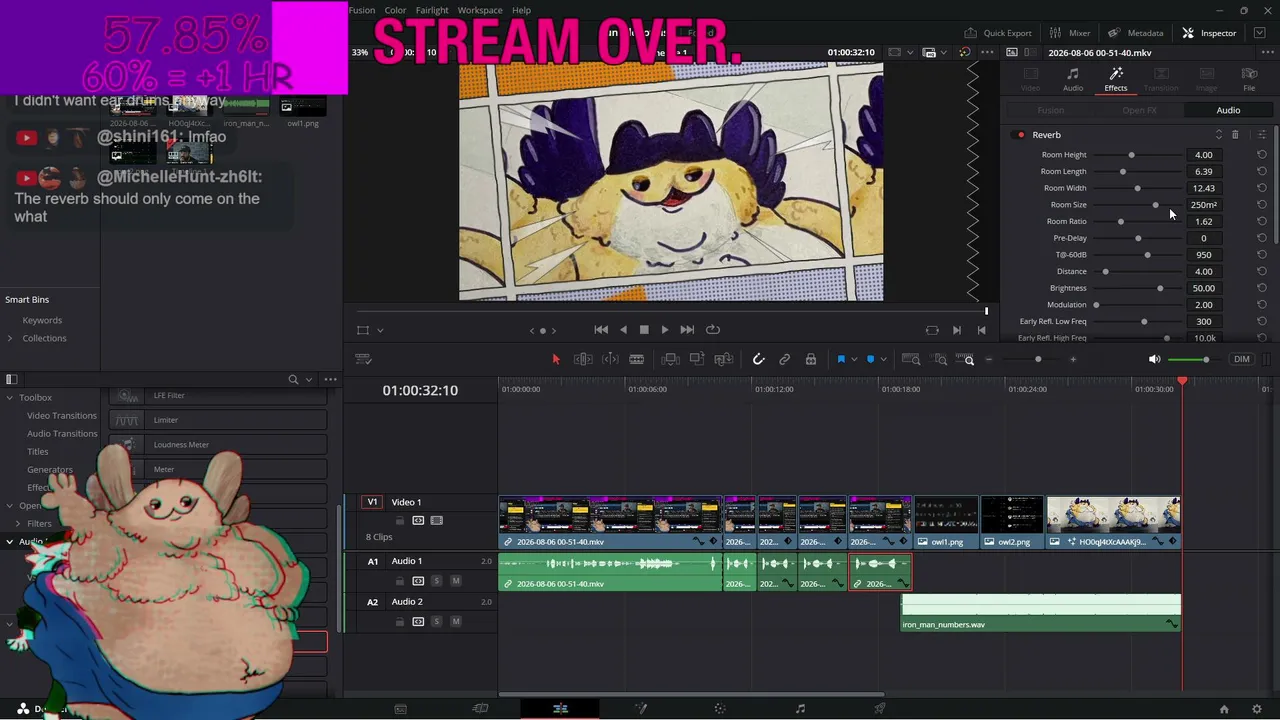Lock the Video 1 track
The height and width of the screenshot is (720, 1280).
(x=400, y=520)
